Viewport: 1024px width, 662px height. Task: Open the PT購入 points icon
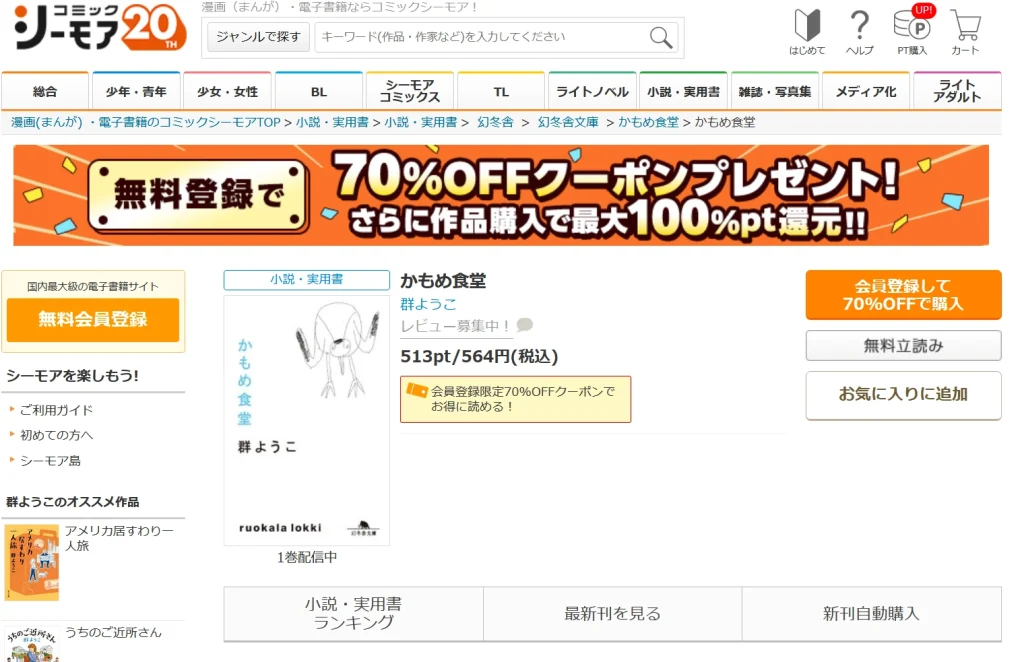tap(912, 31)
